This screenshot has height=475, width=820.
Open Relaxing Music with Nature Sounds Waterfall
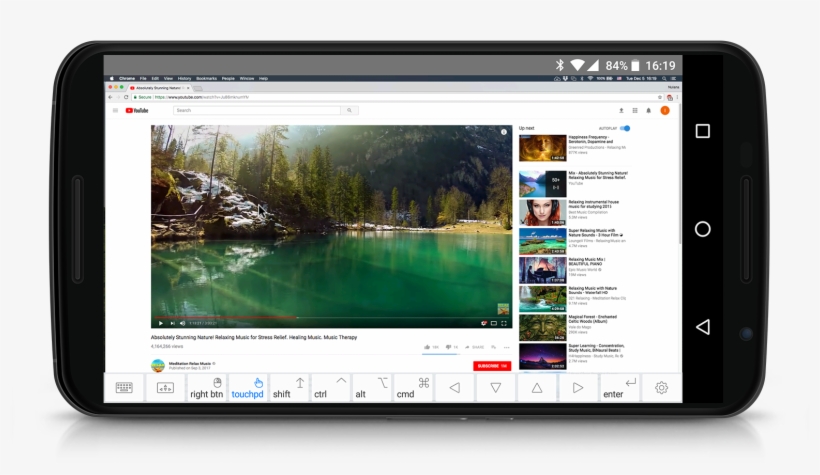[x=542, y=299]
